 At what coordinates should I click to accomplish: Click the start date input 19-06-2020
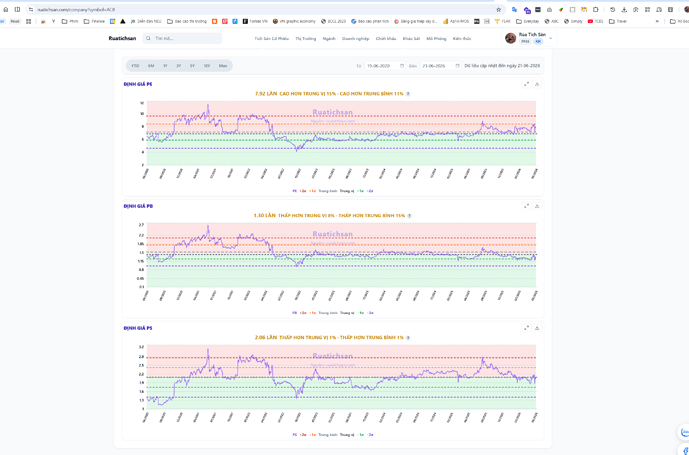click(384, 66)
